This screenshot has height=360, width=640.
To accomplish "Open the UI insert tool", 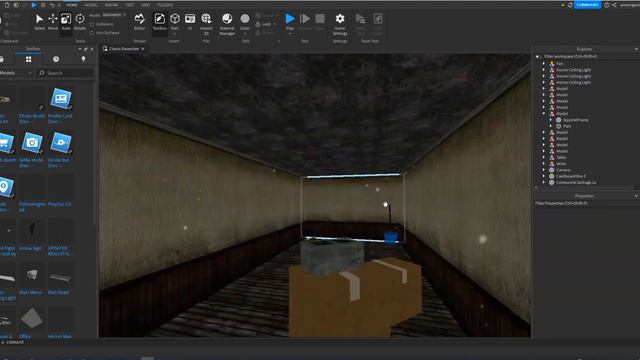I will click(190, 22).
